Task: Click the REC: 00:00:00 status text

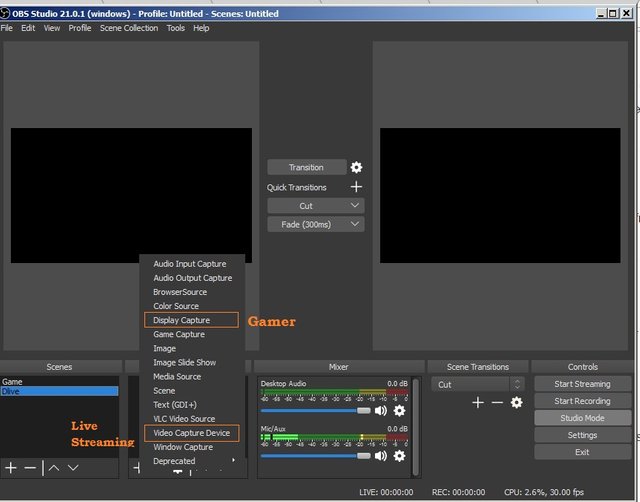Action: 458,492
